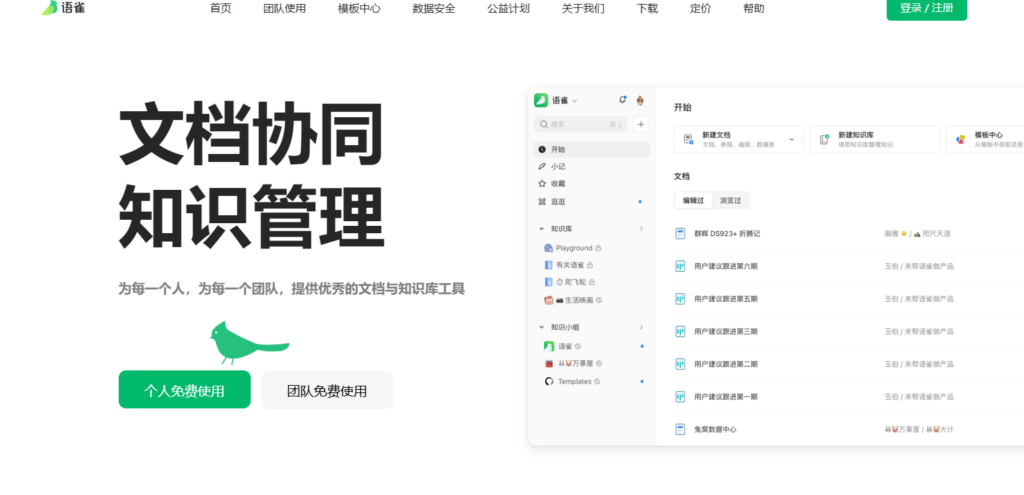This screenshot has height=495, width=1024.
Task: Open notifications bell in app preview
Action: [622, 100]
